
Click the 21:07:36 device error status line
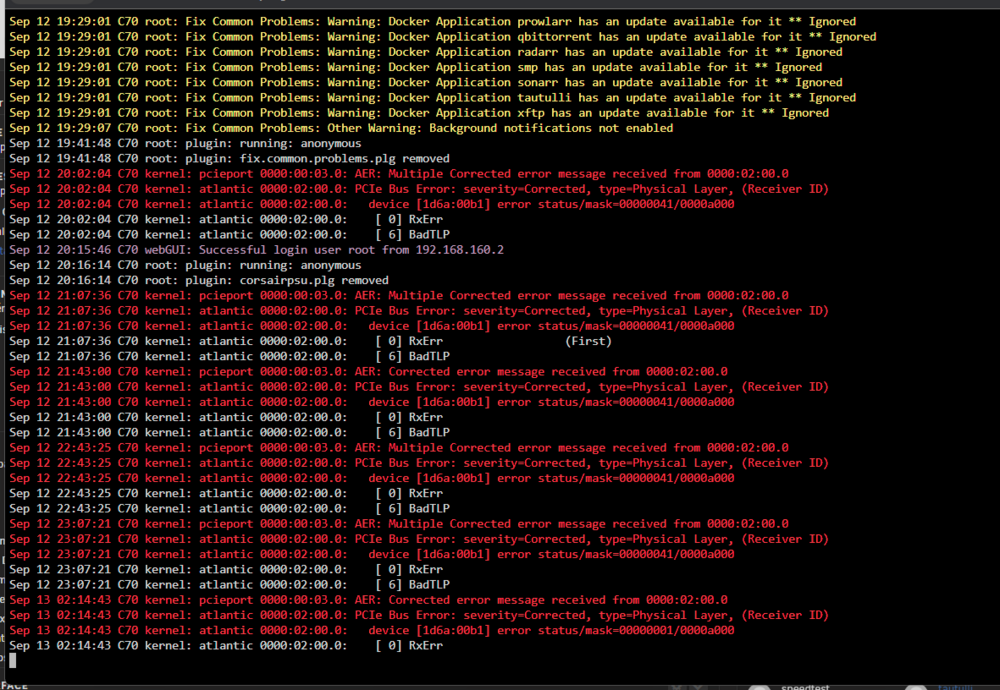(x=372, y=327)
